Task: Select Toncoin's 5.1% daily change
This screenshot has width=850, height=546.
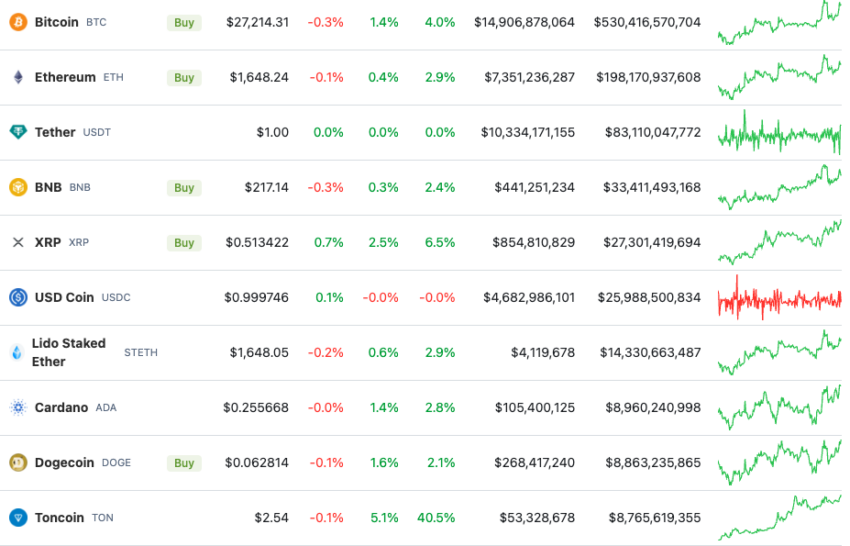Action: [384, 518]
